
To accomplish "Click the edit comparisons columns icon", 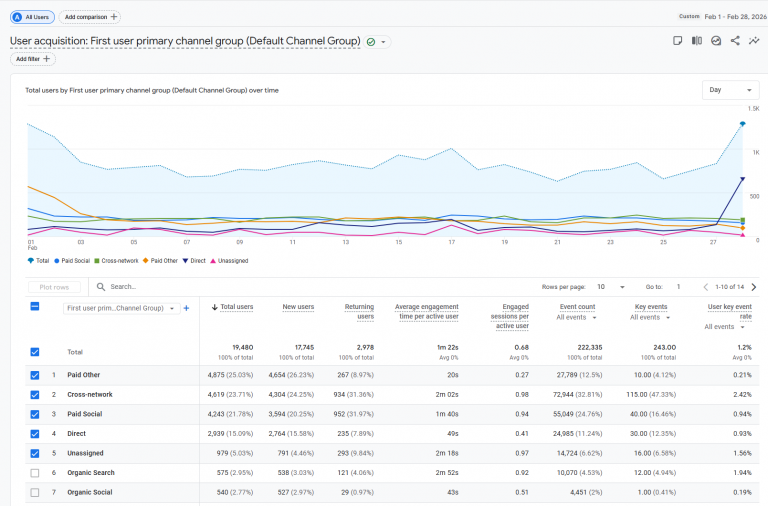I will (697, 41).
